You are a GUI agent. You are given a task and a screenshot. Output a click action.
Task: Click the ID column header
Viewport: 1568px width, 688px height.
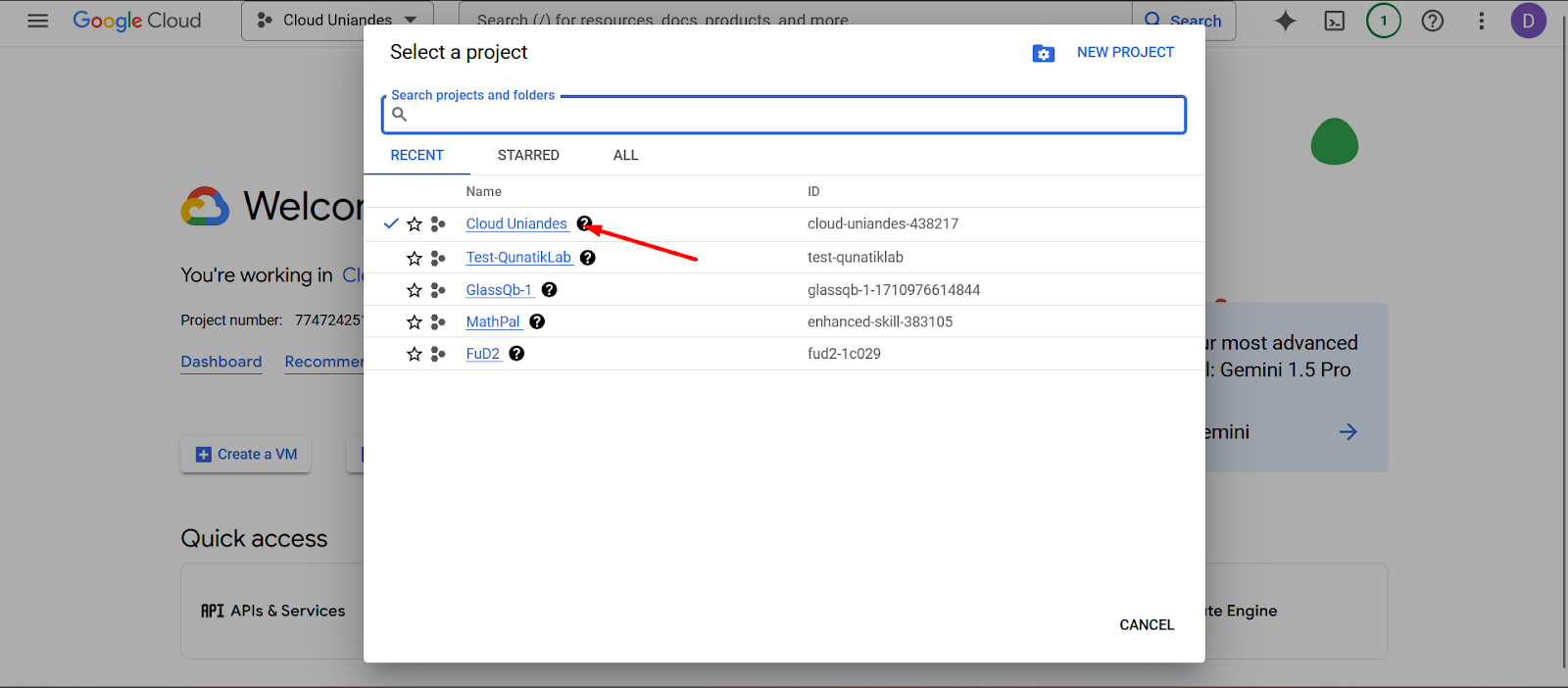[x=813, y=192]
